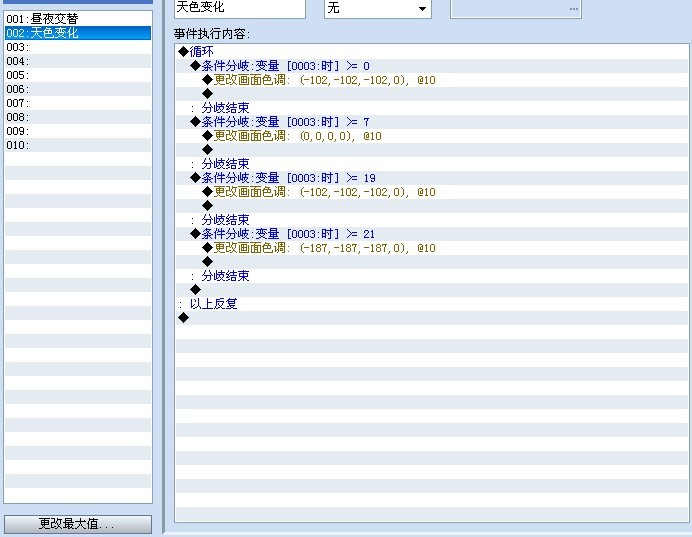Select condition branch 时 >= 7 line
This screenshot has height=537, width=692.
pos(432,122)
